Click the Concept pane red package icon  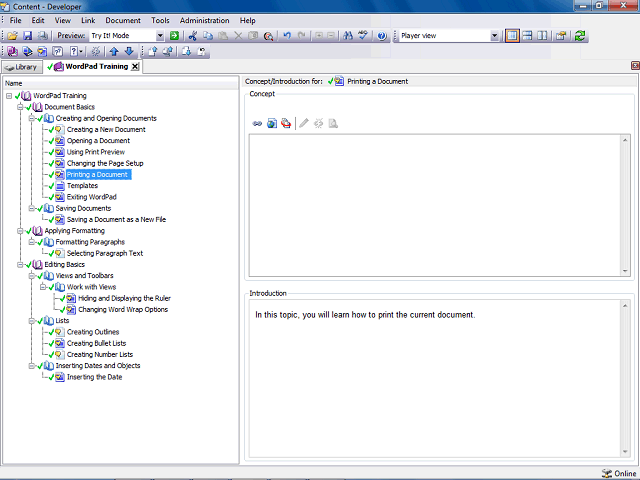click(x=286, y=123)
